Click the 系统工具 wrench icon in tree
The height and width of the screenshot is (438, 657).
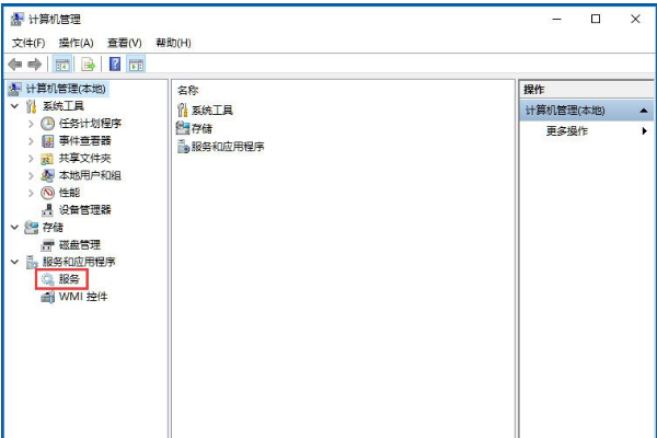click(31, 106)
